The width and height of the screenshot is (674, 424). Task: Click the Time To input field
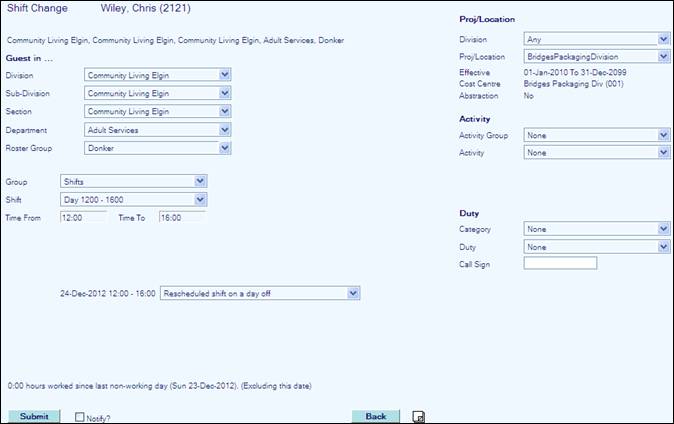tap(181, 217)
